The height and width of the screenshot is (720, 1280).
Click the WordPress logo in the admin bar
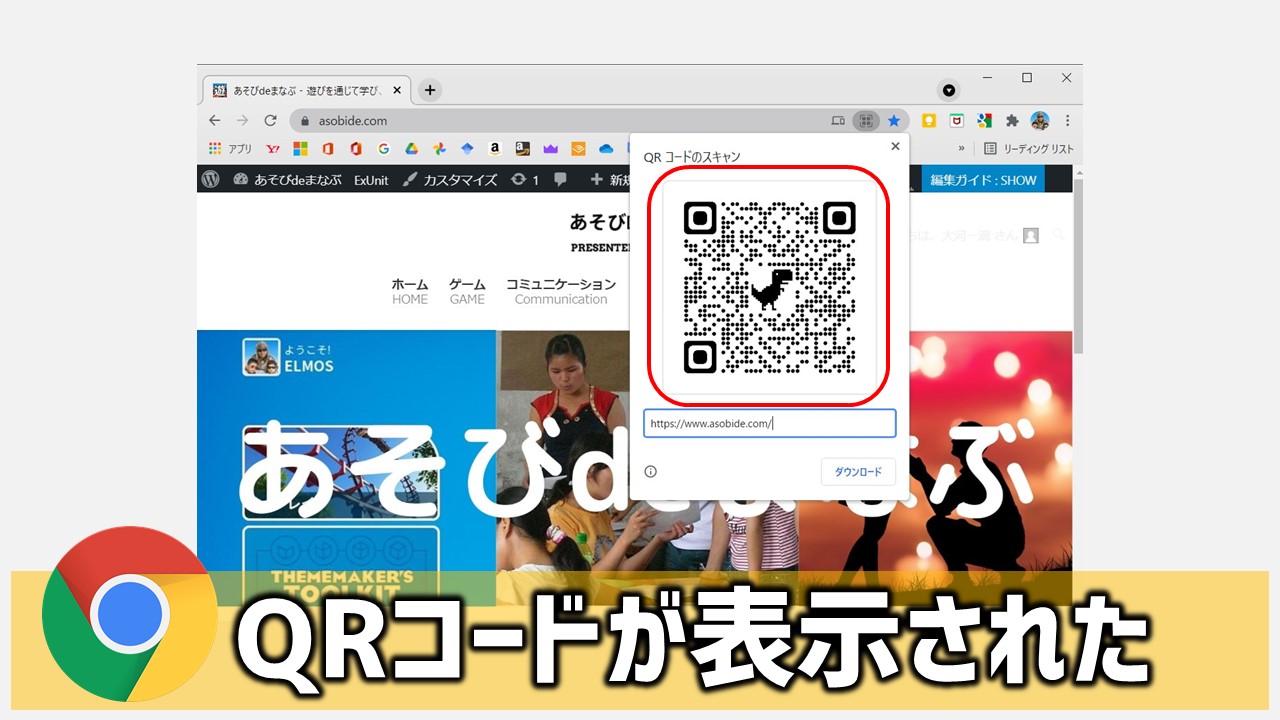pos(209,180)
